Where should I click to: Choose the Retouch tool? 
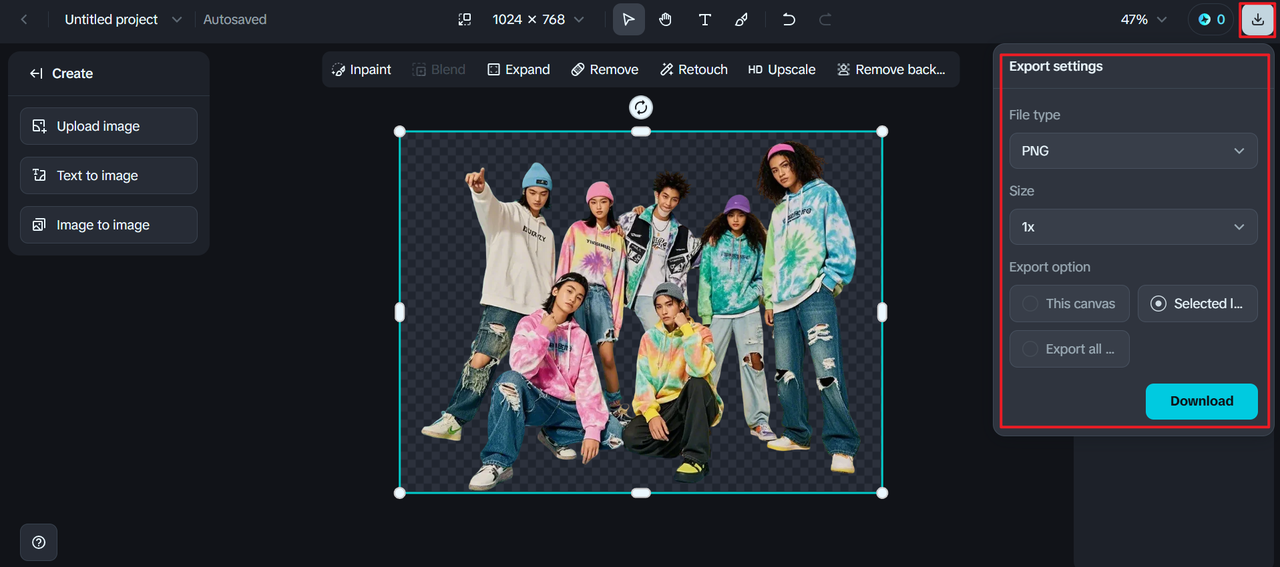coord(694,69)
